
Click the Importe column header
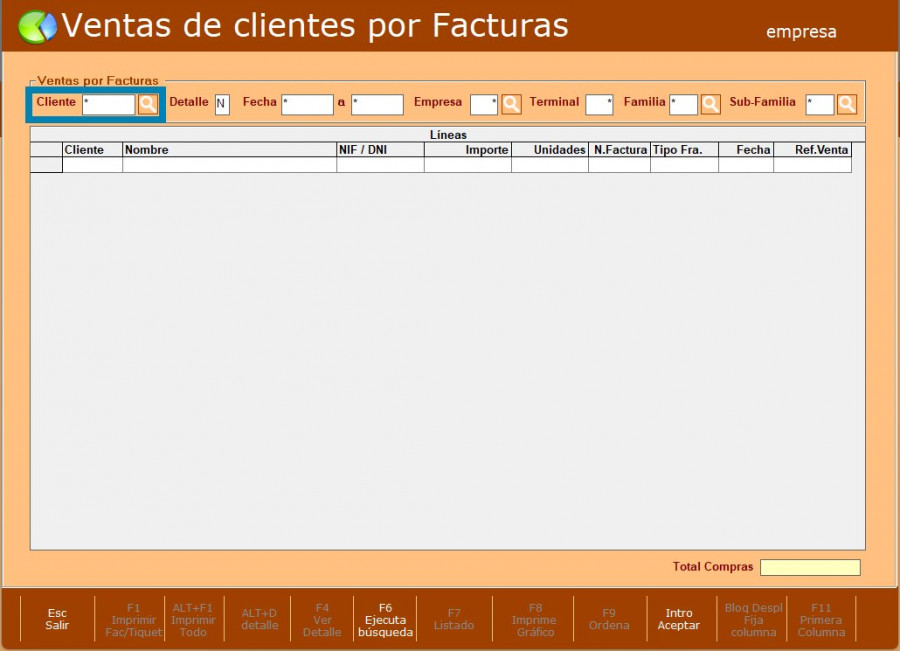pyautogui.click(x=467, y=150)
